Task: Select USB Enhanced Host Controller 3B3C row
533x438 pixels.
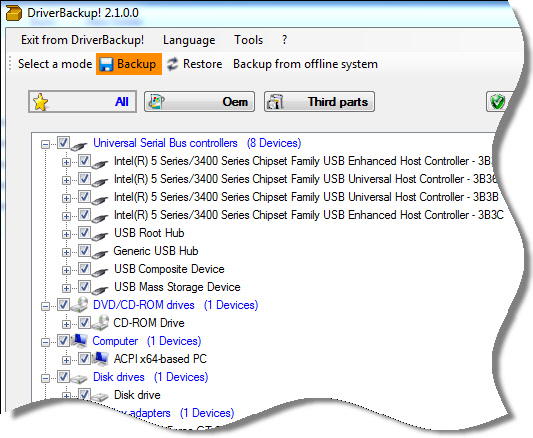Action: 309,215
